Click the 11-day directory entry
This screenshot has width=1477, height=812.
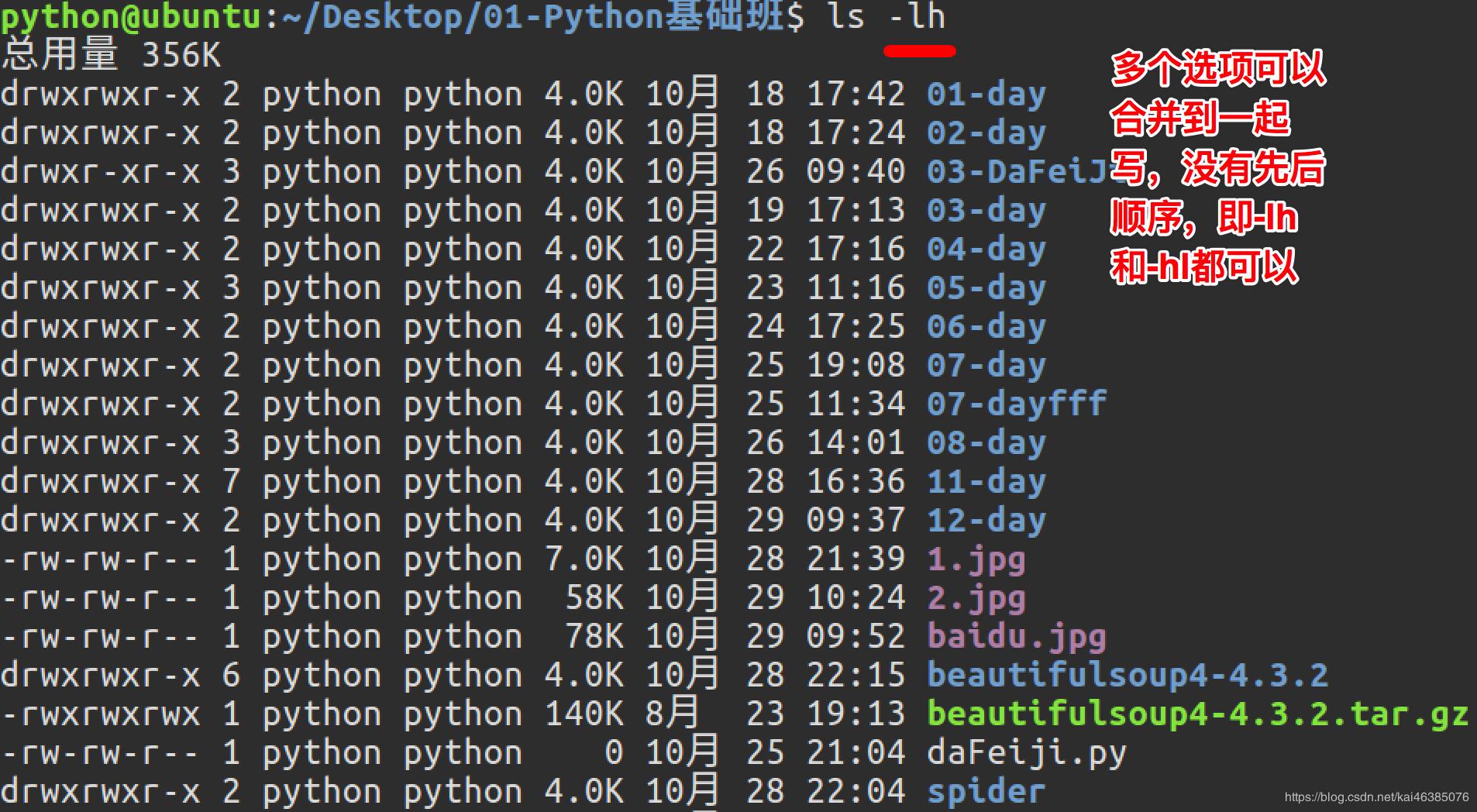pyautogui.click(x=985, y=481)
